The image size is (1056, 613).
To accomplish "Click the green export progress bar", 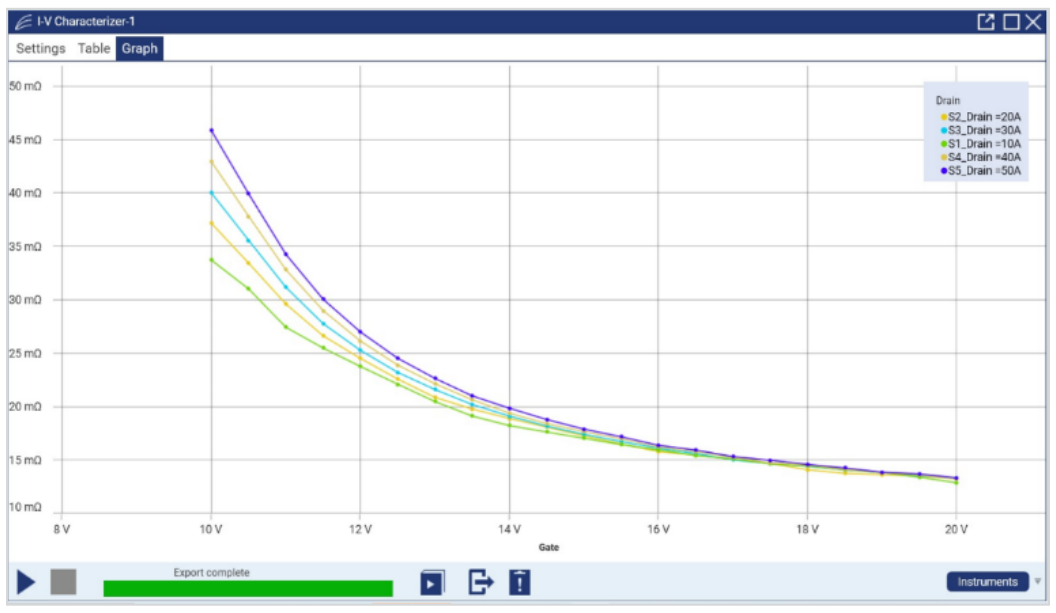I will pos(248,588).
